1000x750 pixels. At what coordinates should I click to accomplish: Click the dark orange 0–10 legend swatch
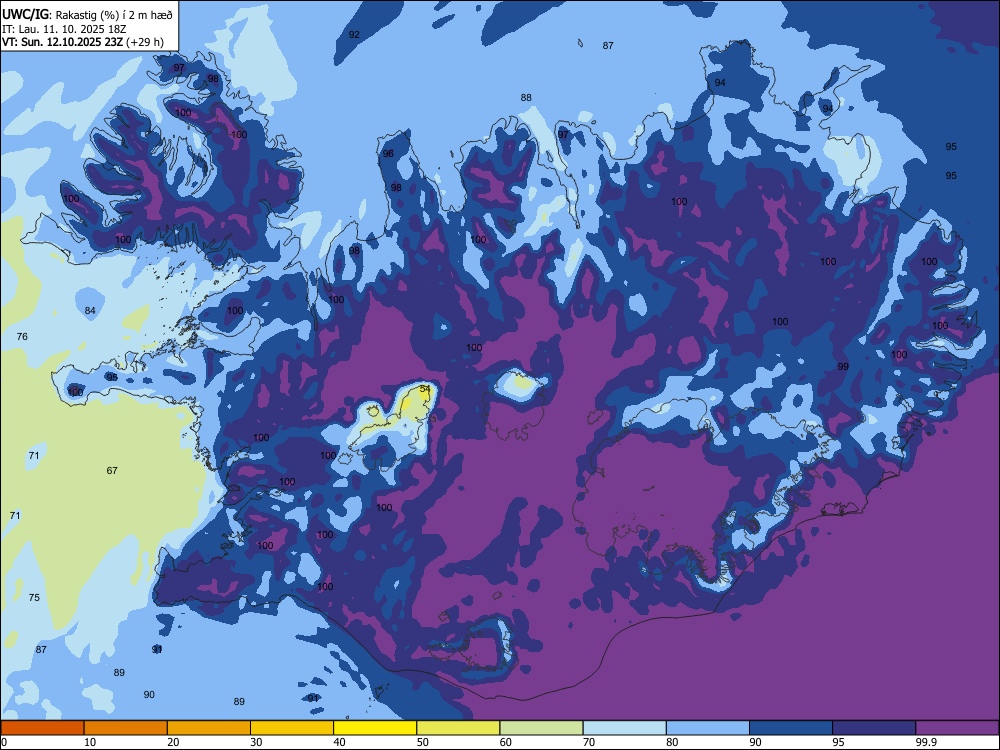click(42, 728)
